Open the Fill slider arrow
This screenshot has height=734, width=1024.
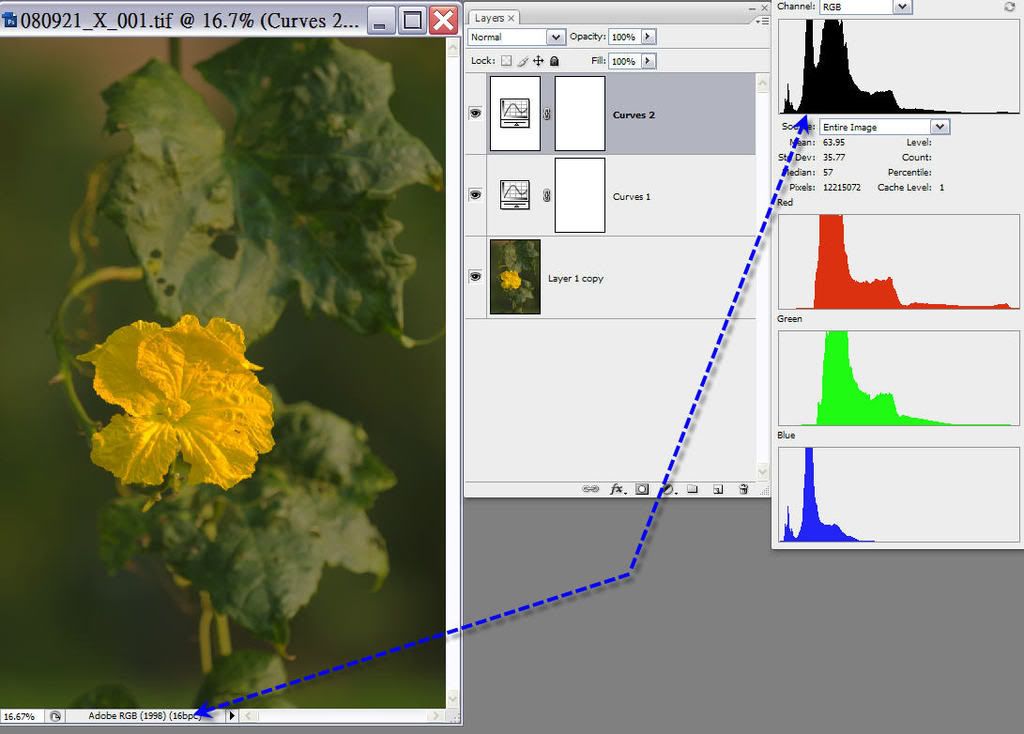click(648, 61)
